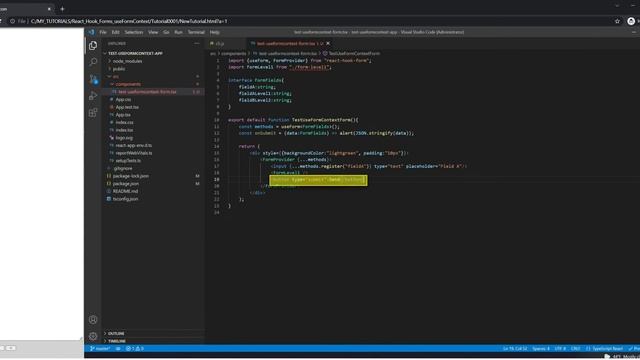Open index.tsx file

point(124,130)
